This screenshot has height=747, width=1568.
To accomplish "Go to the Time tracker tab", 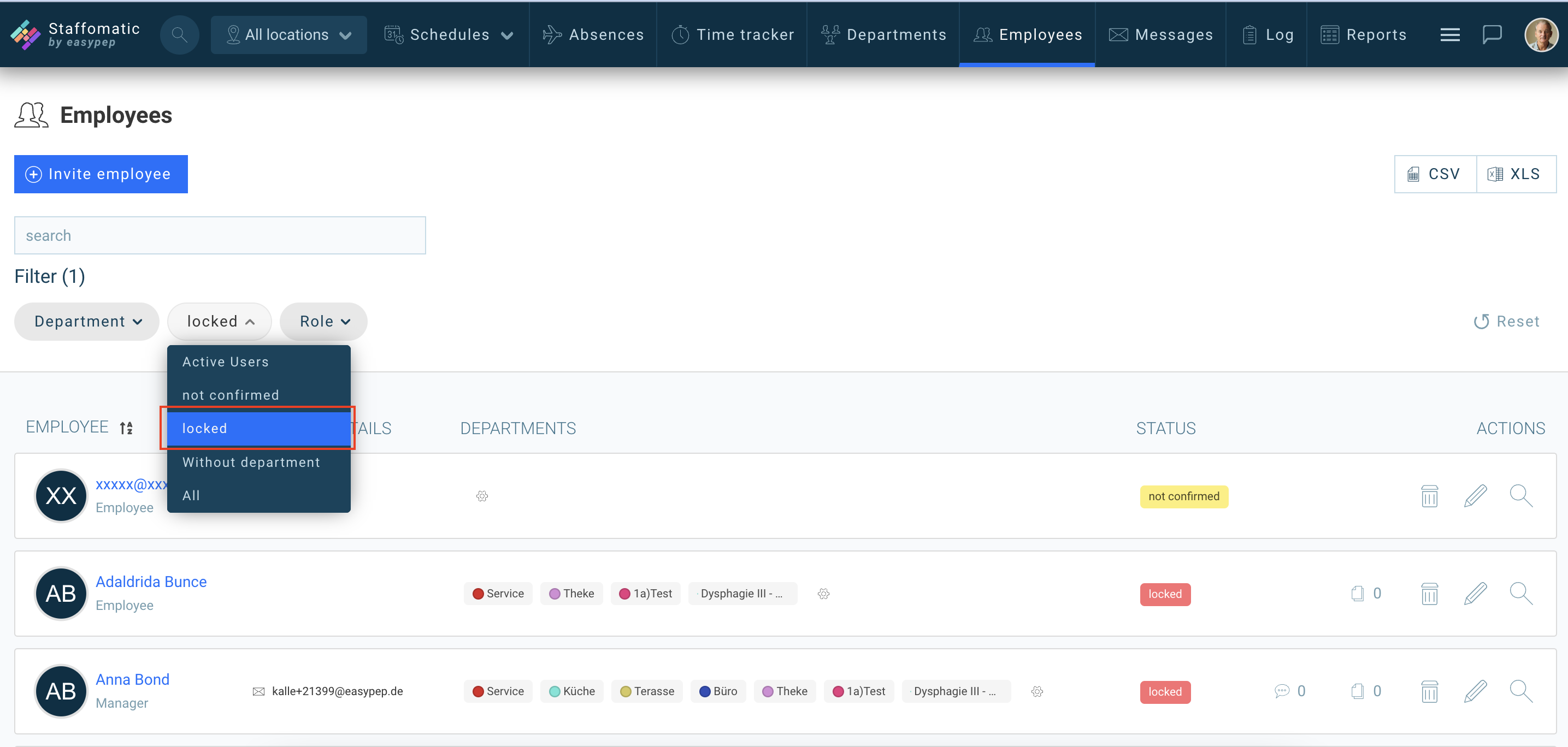I will [732, 34].
